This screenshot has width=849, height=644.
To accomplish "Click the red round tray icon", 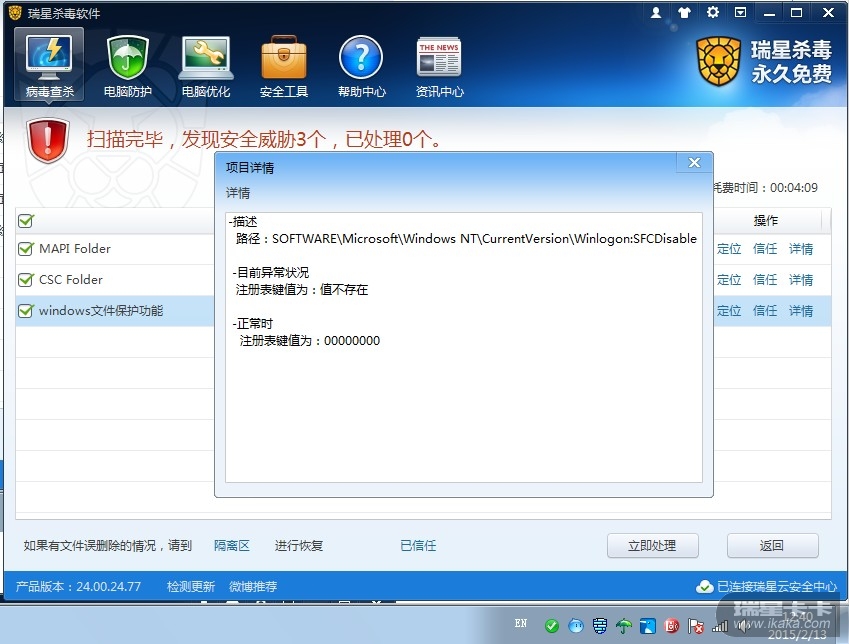I will 671,626.
